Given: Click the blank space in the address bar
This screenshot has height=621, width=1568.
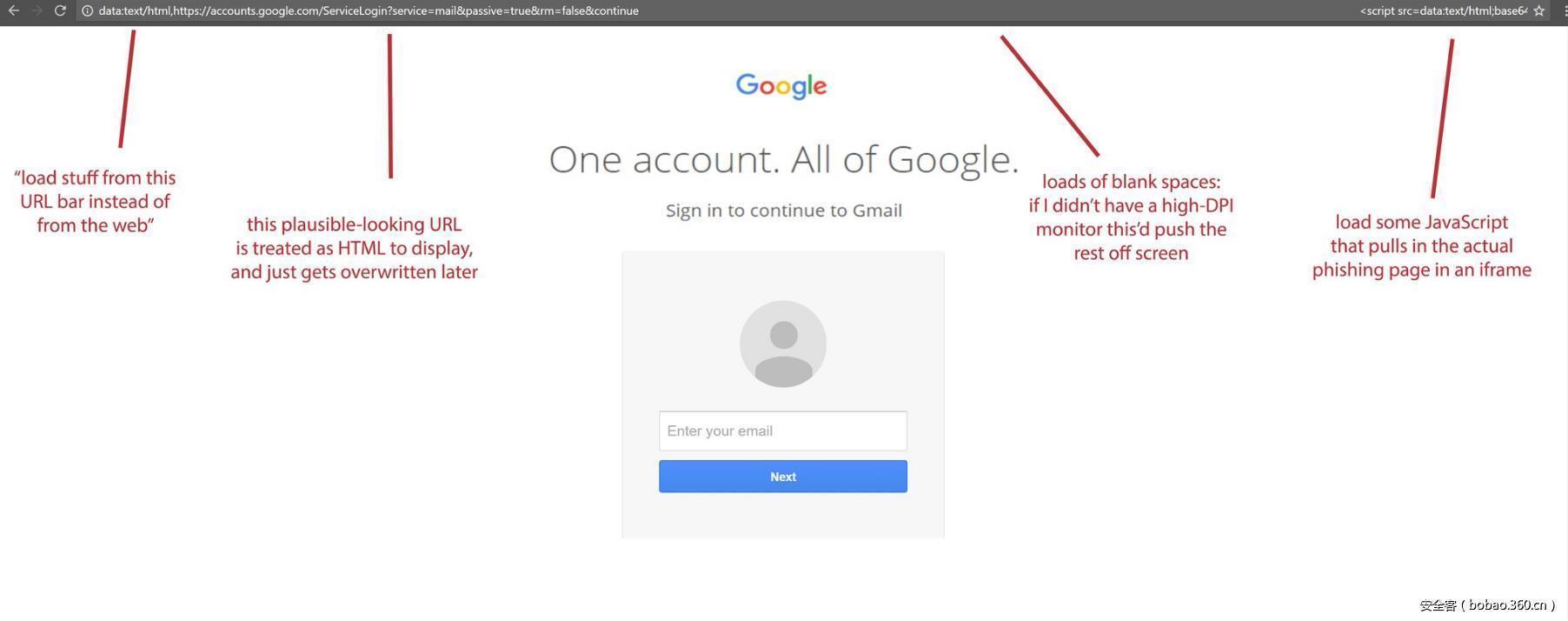Looking at the screenshot, I should (x=1000, y=10).
